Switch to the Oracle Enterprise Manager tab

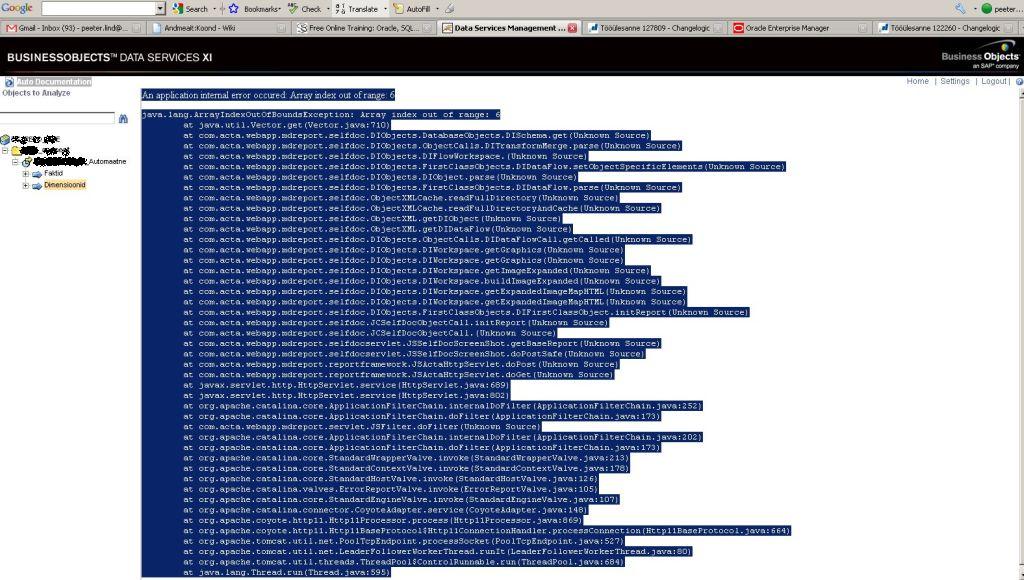click(799, 28)
